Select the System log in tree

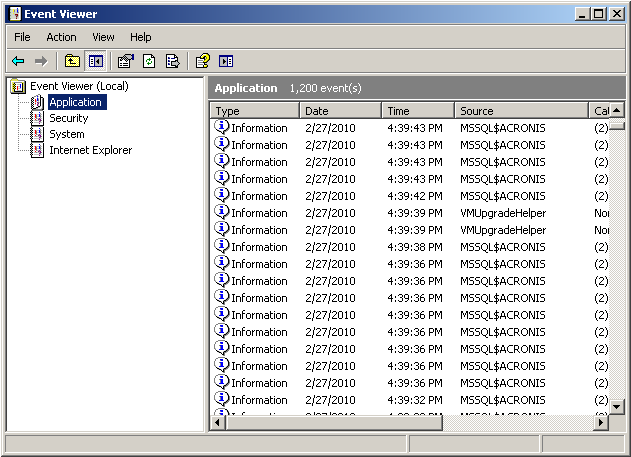tap(66, 134)
